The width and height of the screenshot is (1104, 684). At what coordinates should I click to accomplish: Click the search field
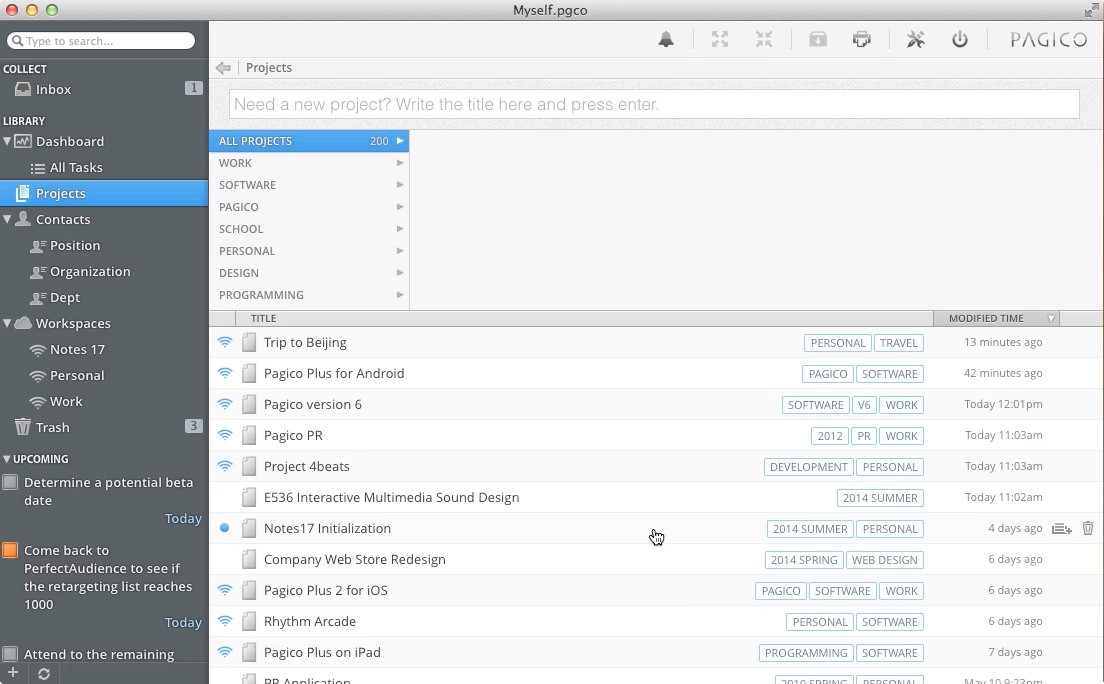pos(101,41)
